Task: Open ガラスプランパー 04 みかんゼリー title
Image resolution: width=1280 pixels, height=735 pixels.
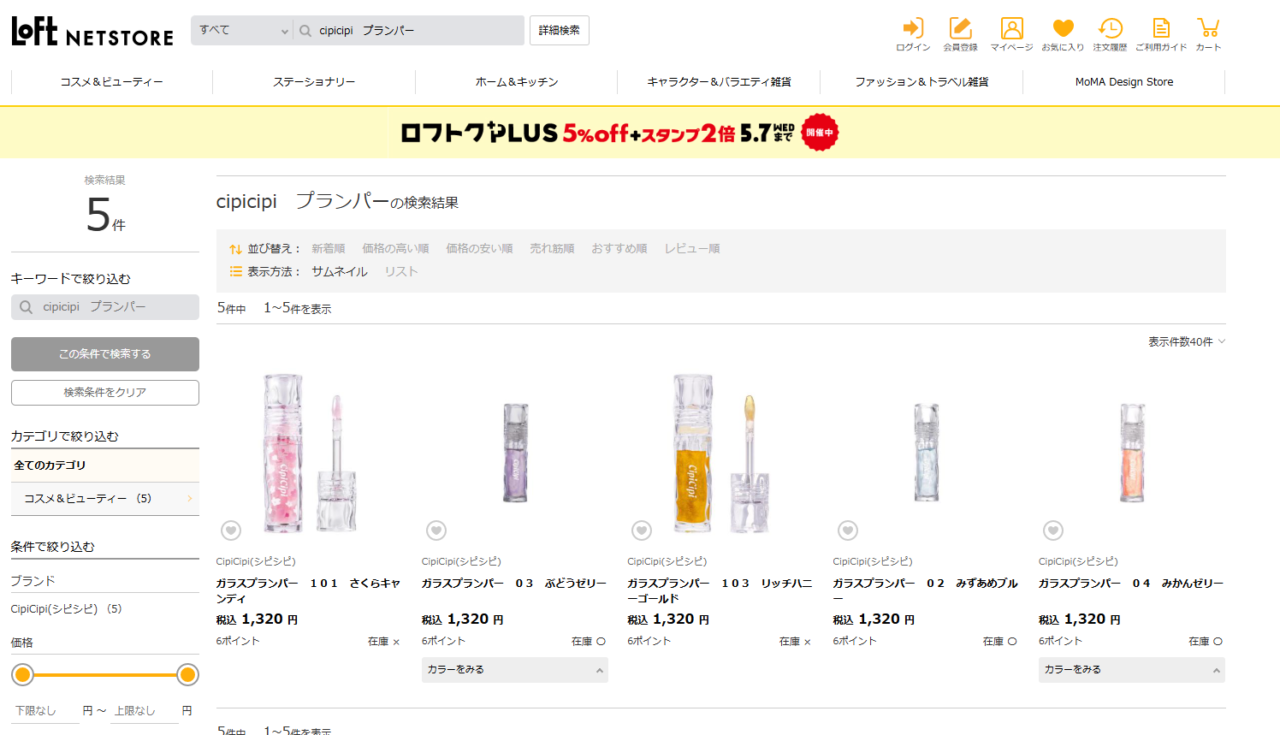Action: click(1131, 583)
